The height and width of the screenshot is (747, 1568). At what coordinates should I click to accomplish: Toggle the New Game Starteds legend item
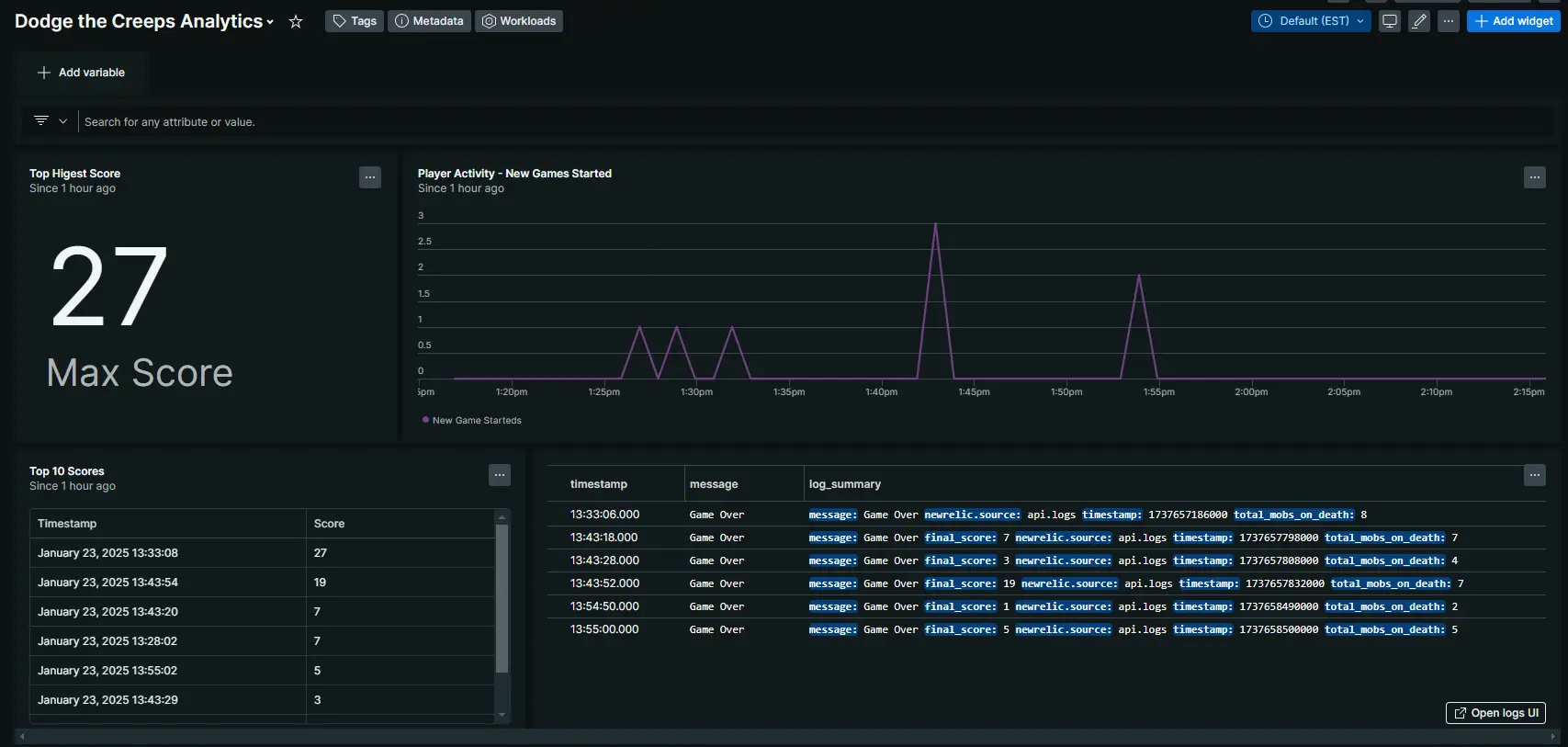click(471, 420)
